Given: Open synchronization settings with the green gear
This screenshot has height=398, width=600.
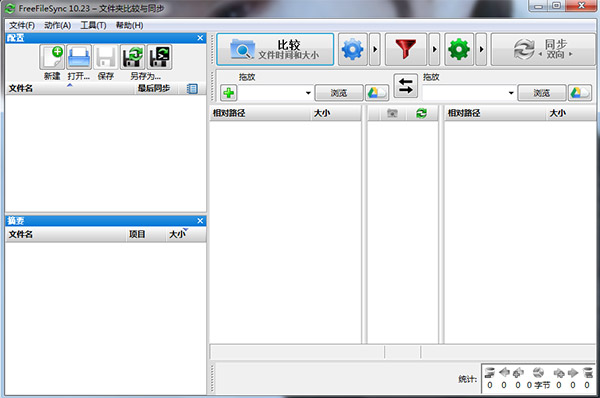Looking at the screenshot, I should [x=459, y=49].
